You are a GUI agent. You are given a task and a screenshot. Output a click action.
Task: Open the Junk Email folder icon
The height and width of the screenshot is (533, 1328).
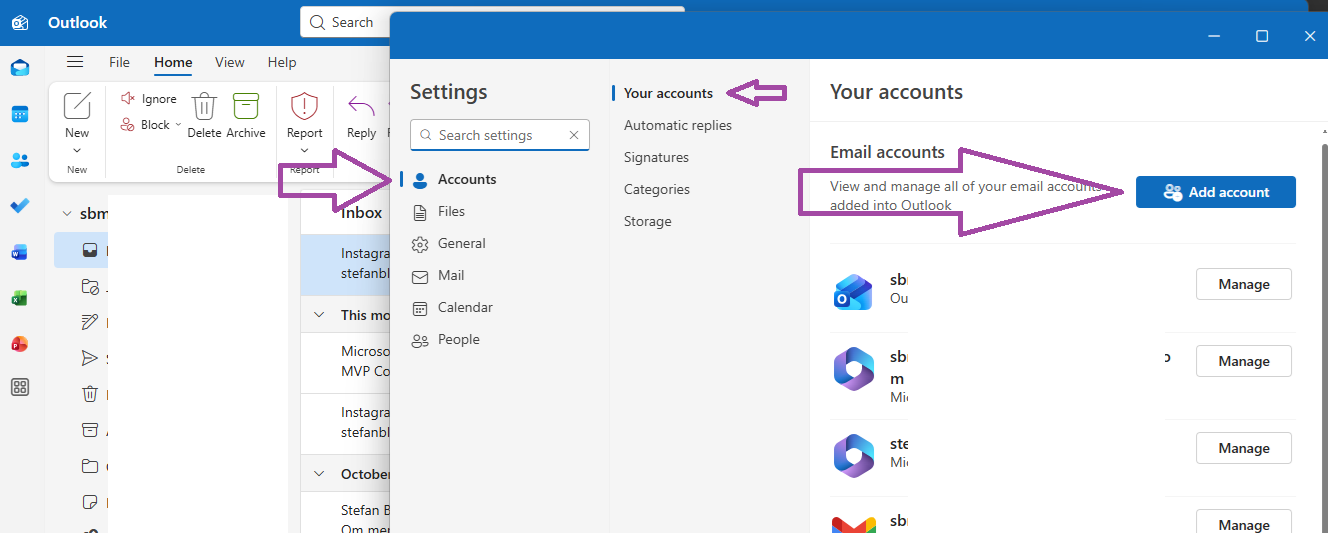[90, 286]
